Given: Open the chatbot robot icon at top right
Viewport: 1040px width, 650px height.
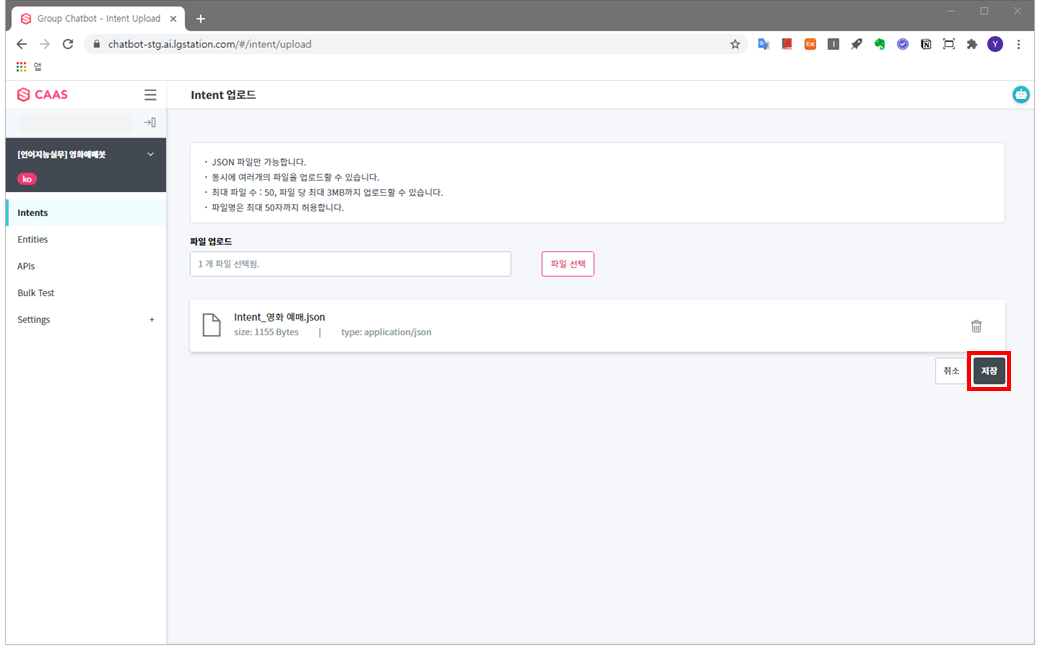Looking at the screenshot, I should 1020,95.
